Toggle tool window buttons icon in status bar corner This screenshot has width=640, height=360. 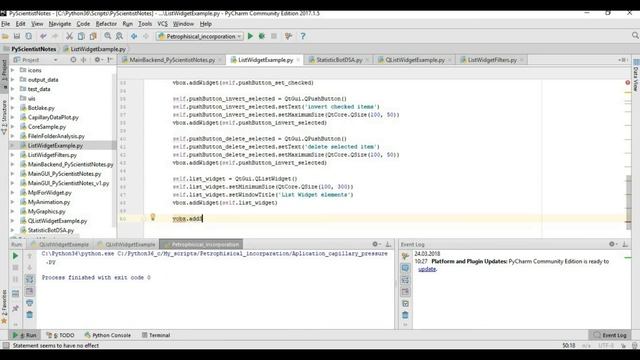[6, 345]
